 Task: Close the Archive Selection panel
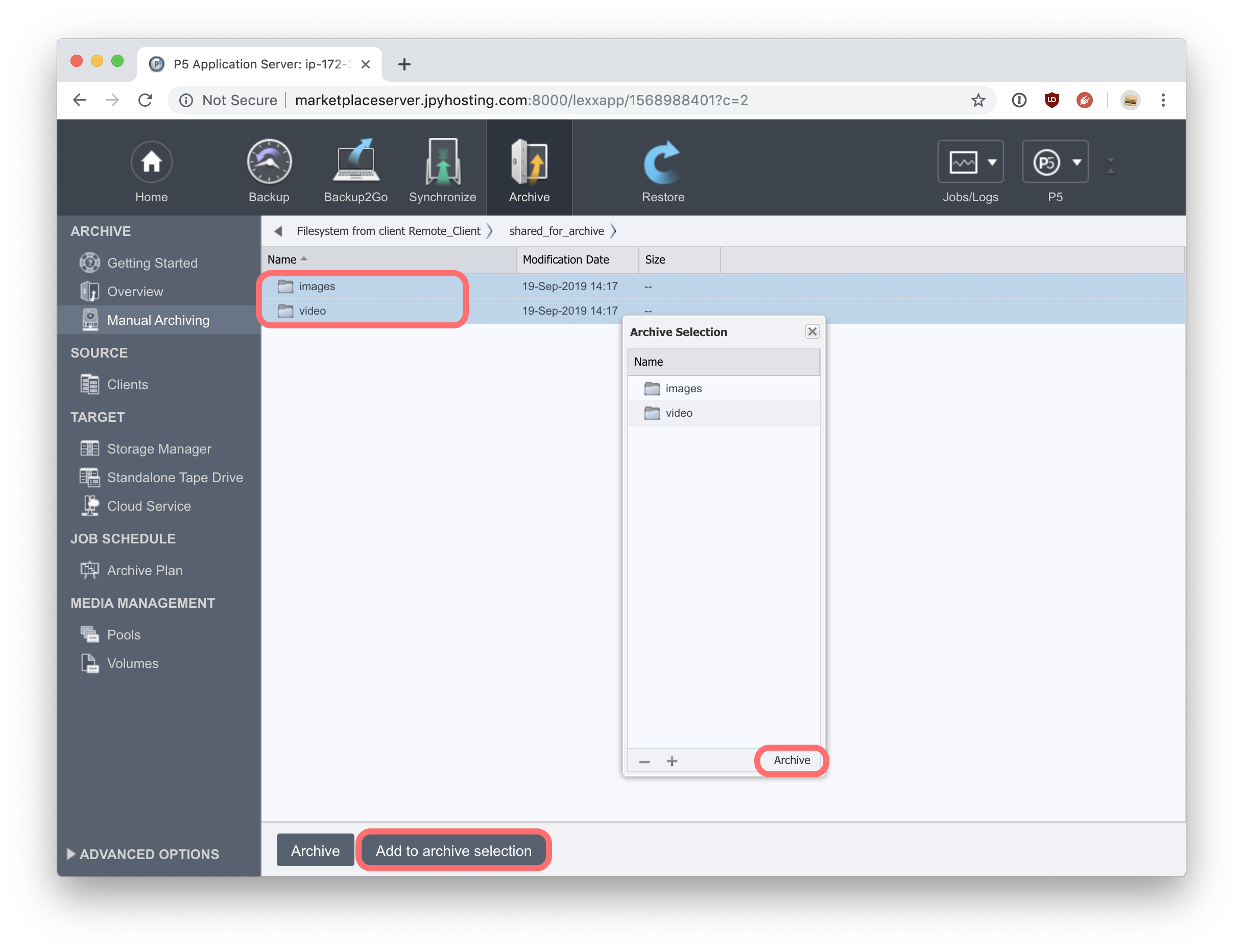pos(812,331)
